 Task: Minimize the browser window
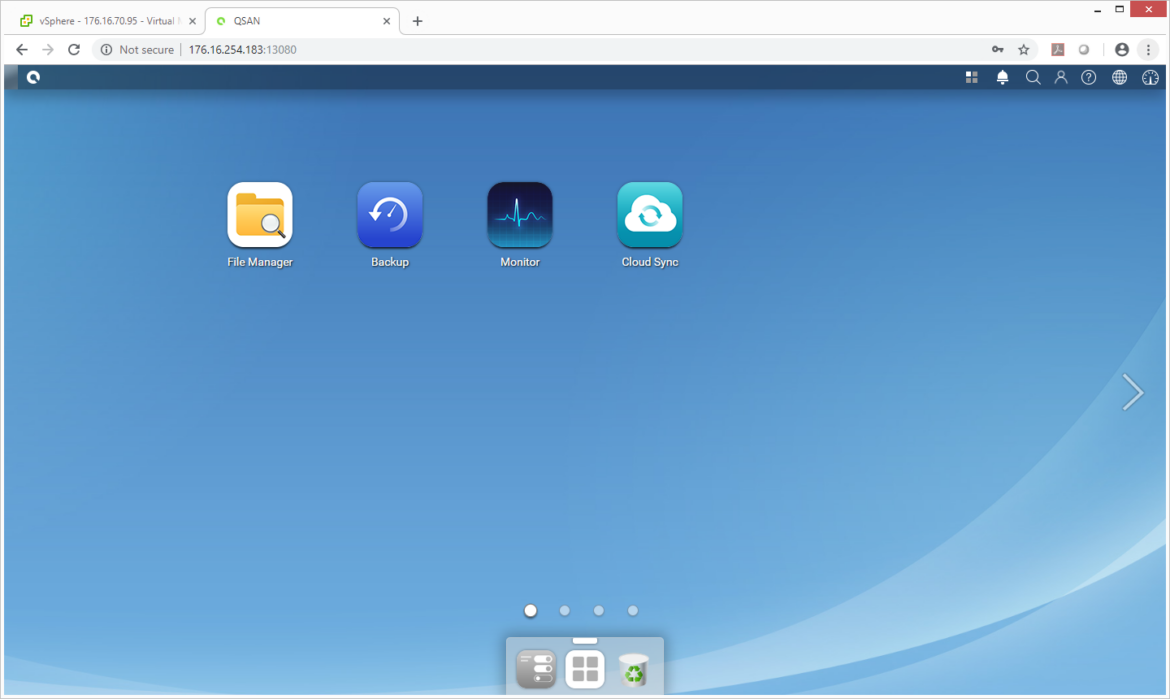(1098, 10)
